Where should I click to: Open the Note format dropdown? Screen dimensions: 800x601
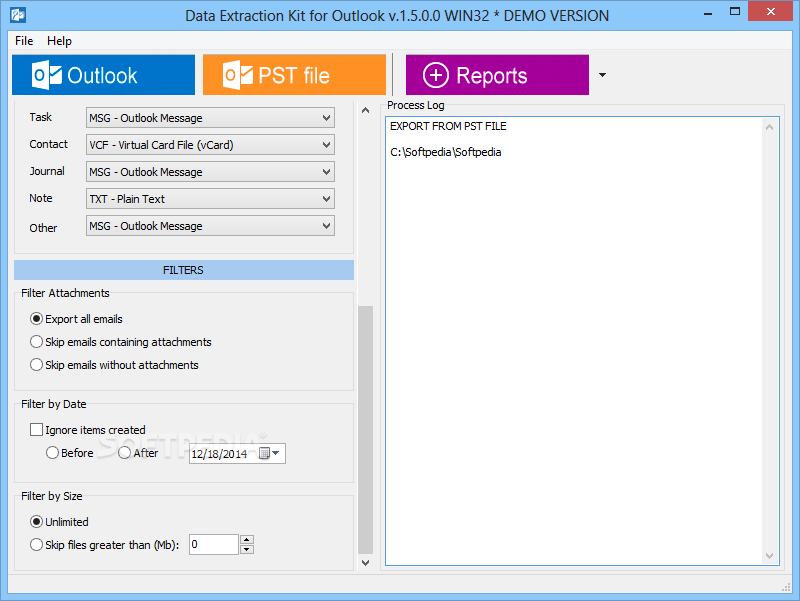point(210,199)
